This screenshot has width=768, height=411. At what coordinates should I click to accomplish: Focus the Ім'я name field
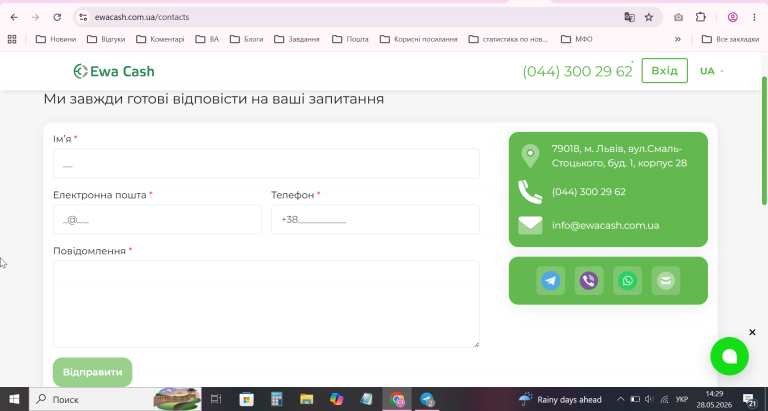[266, 164]
